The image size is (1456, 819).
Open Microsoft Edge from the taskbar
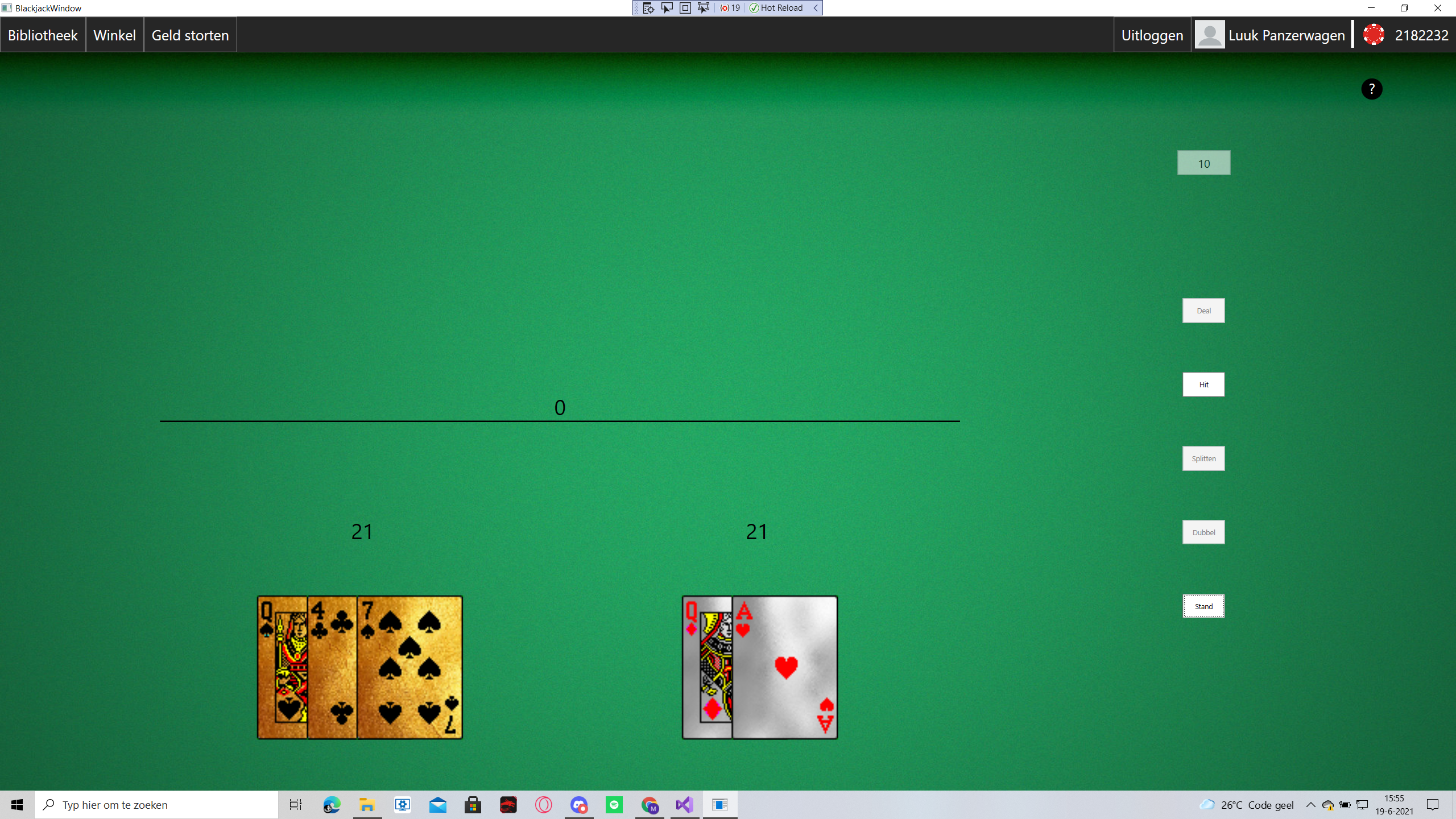pos(332,804)
